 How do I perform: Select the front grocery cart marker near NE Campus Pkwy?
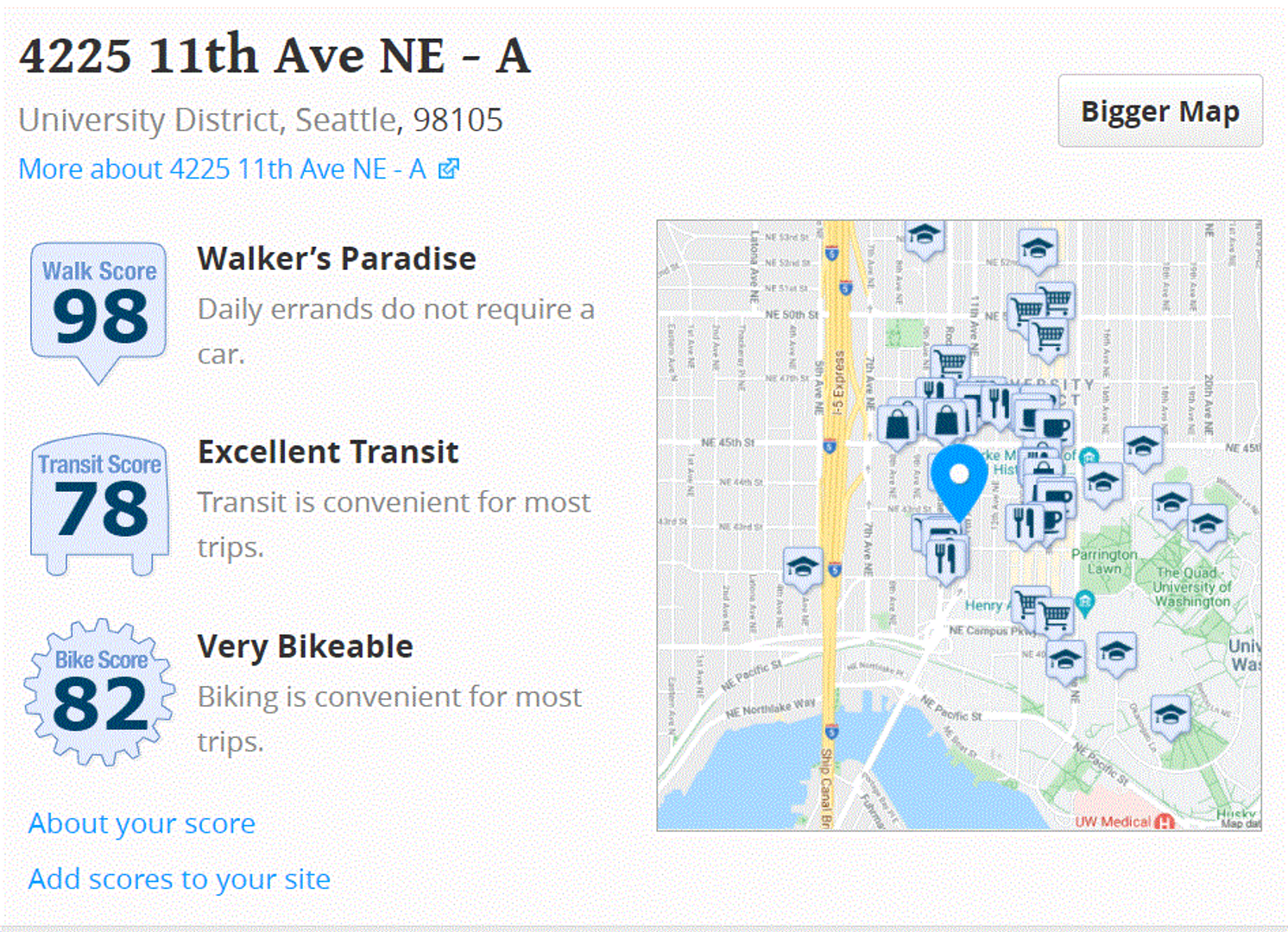[x=1055, y=616]
